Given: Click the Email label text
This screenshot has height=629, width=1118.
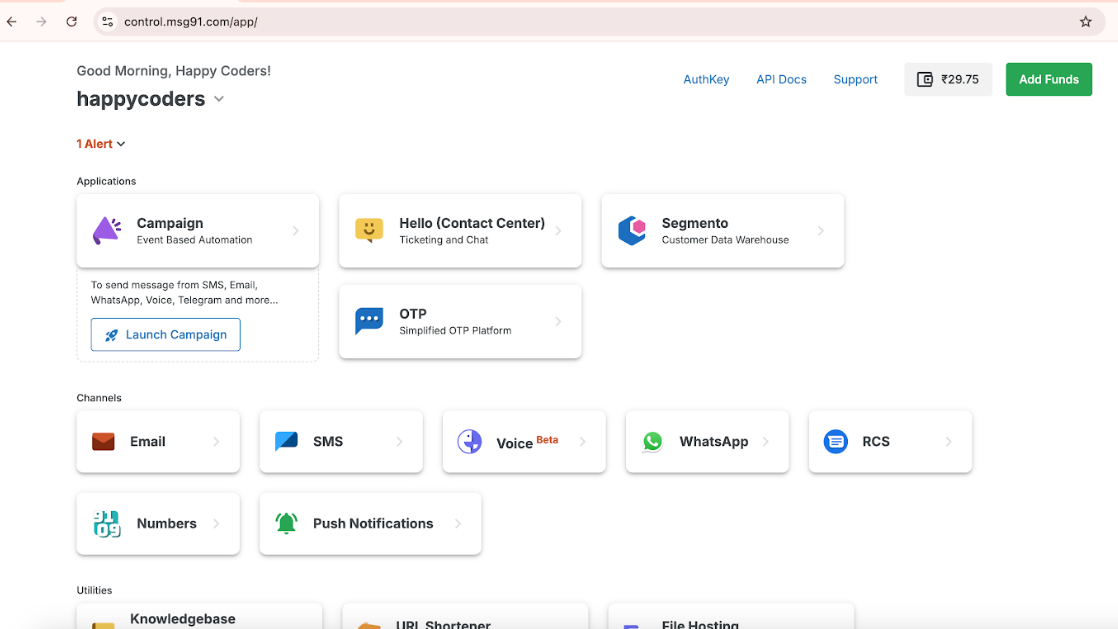Looking at the screenshot, I should coord(148,441).
